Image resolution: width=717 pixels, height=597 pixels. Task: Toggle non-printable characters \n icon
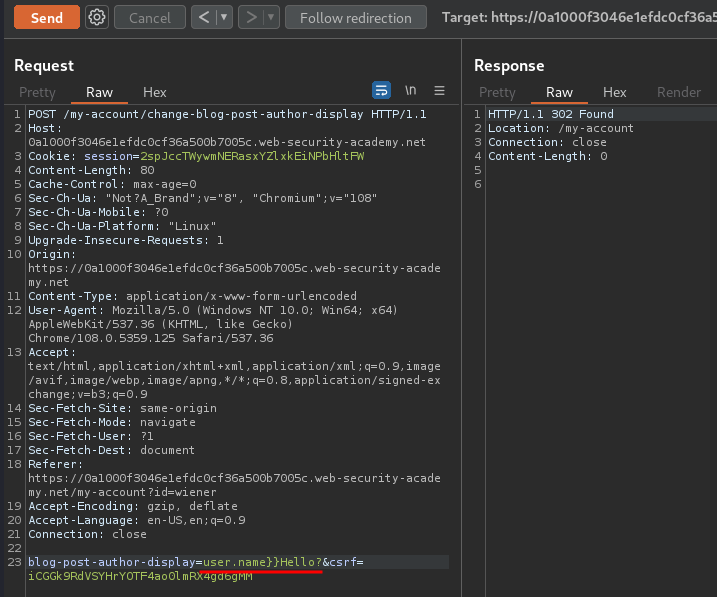coord(411,90)
